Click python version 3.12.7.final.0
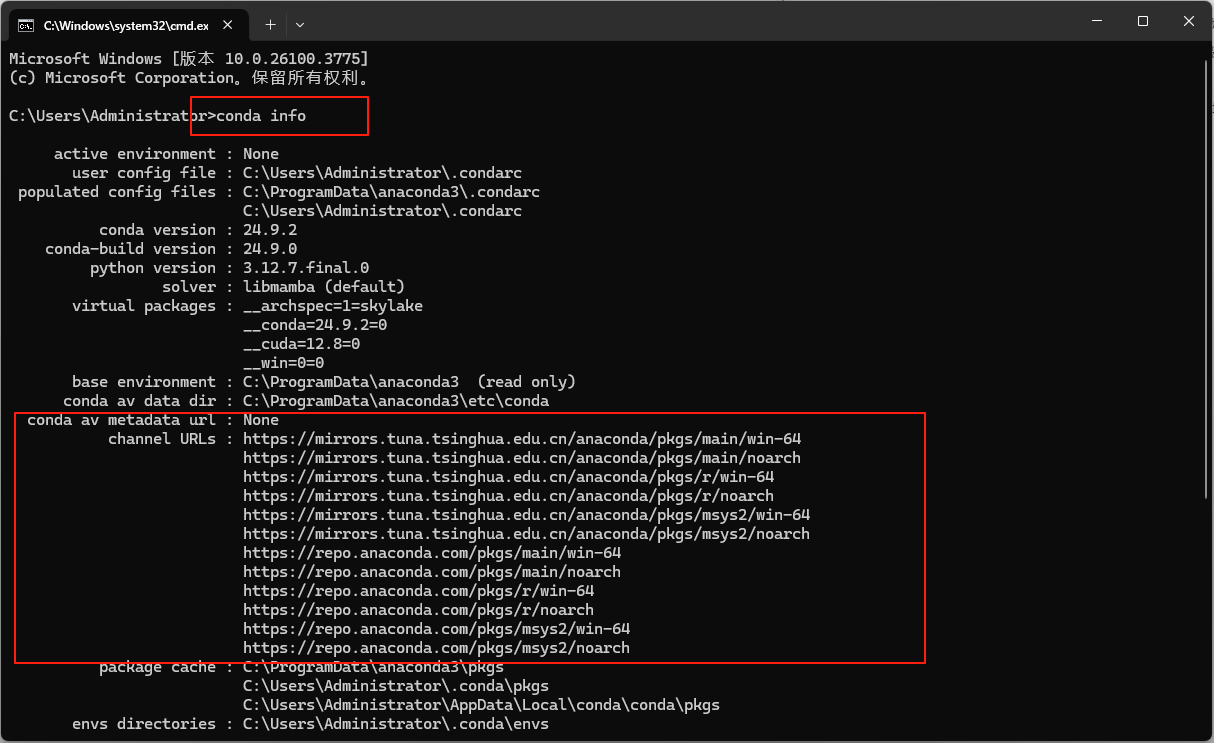 (306, 268)
